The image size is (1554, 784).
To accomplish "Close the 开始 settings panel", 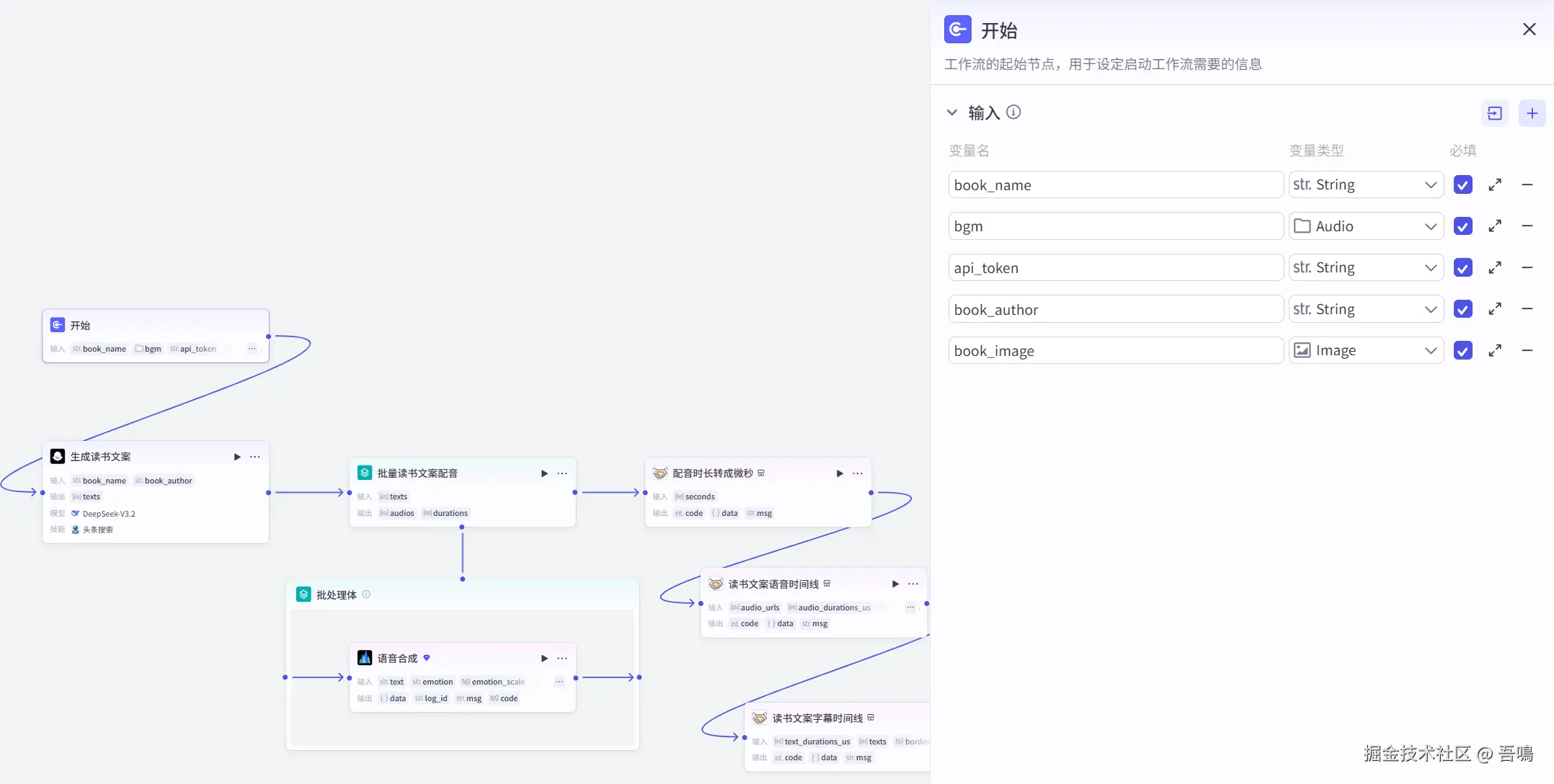I will [x=1529, y=29].
